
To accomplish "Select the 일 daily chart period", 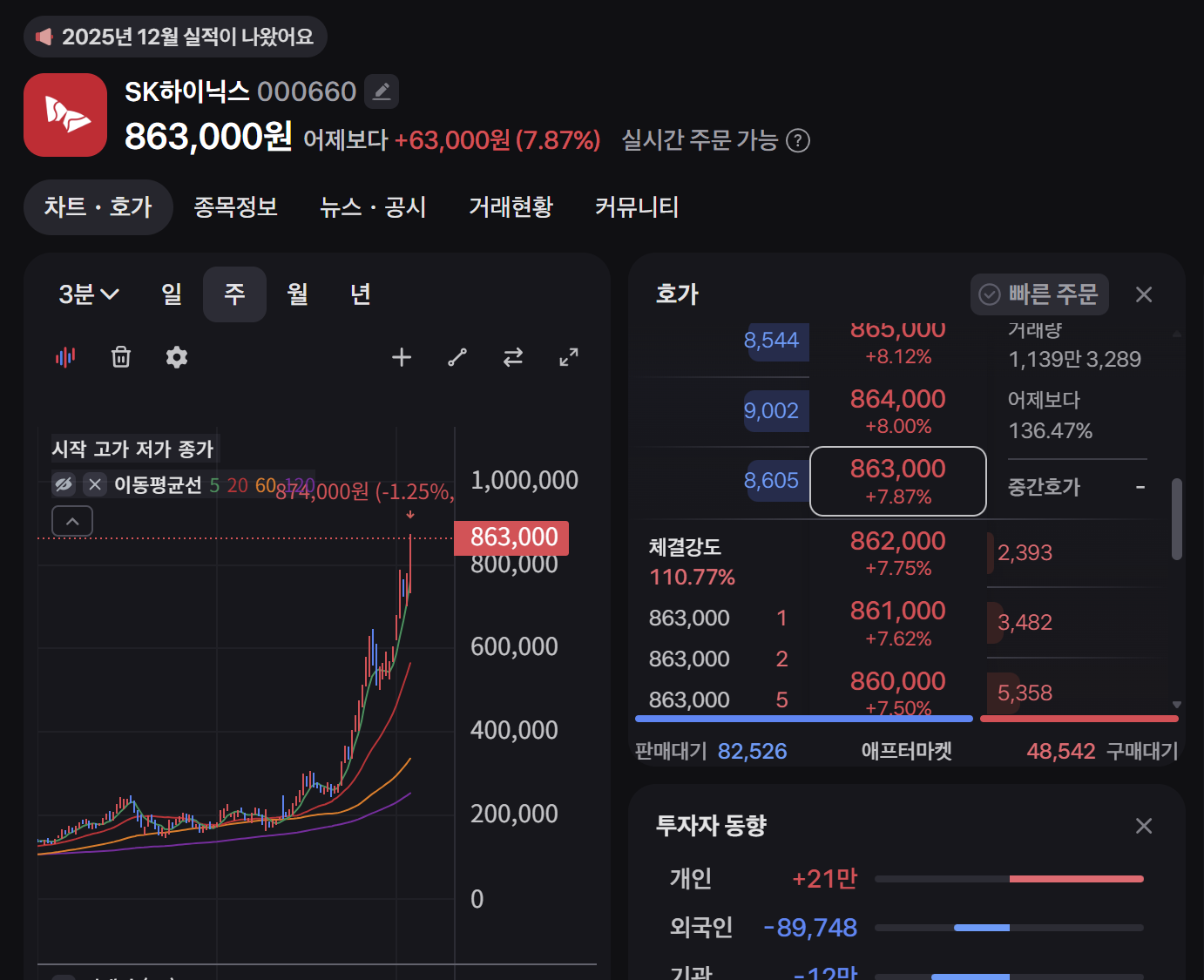I will click(x=172, y=294).
